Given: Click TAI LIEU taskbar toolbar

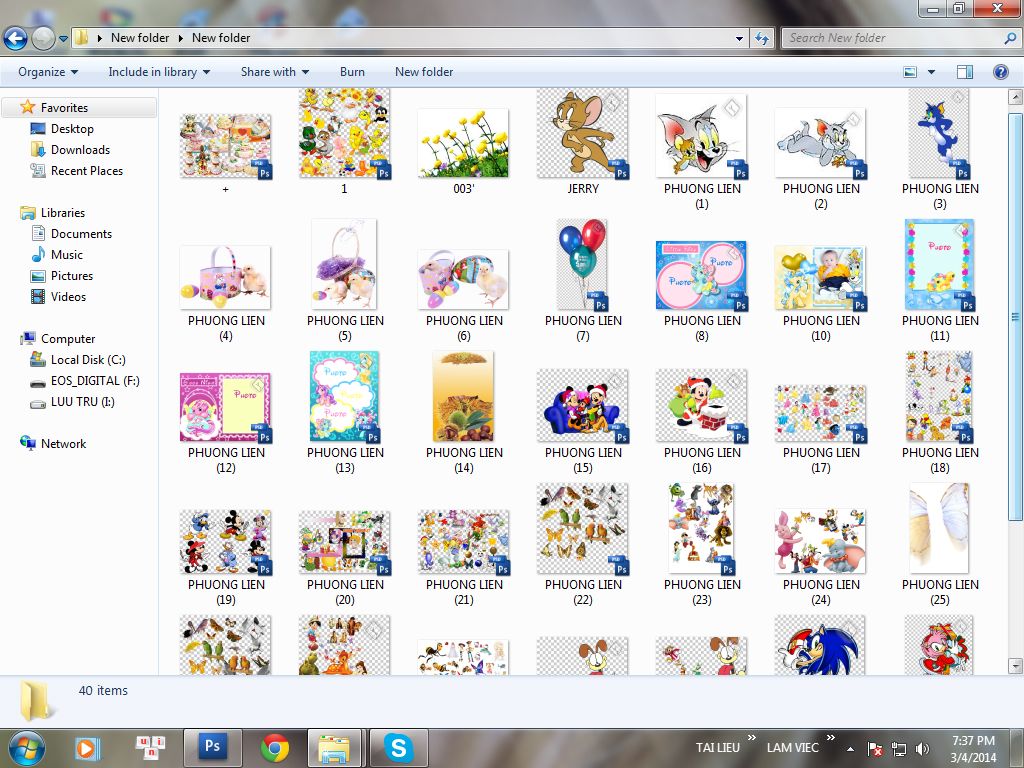Looking at the screenshot, I should [717, 748].
